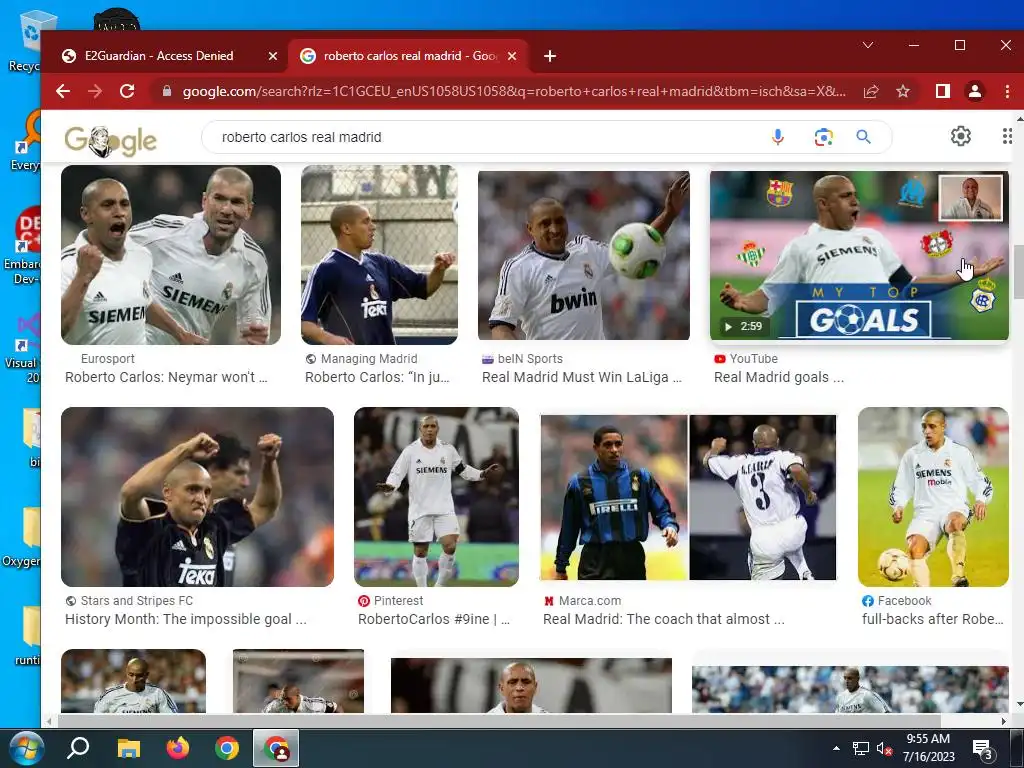The image size is (1024, 768).
Task: Click 'Roberto Carlos: "In ju...' link
Action: click(377, 377)
